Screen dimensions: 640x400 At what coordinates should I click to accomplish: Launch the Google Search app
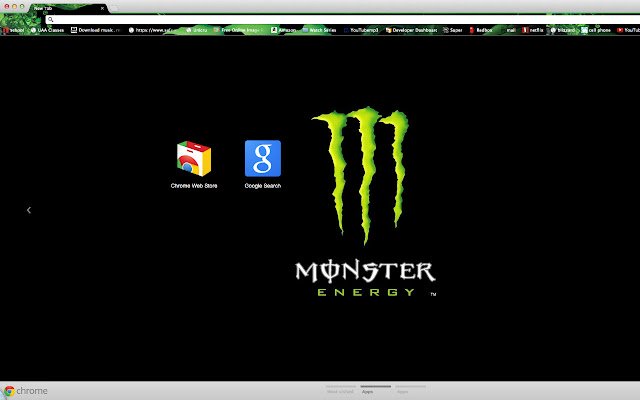click(262, 164)
